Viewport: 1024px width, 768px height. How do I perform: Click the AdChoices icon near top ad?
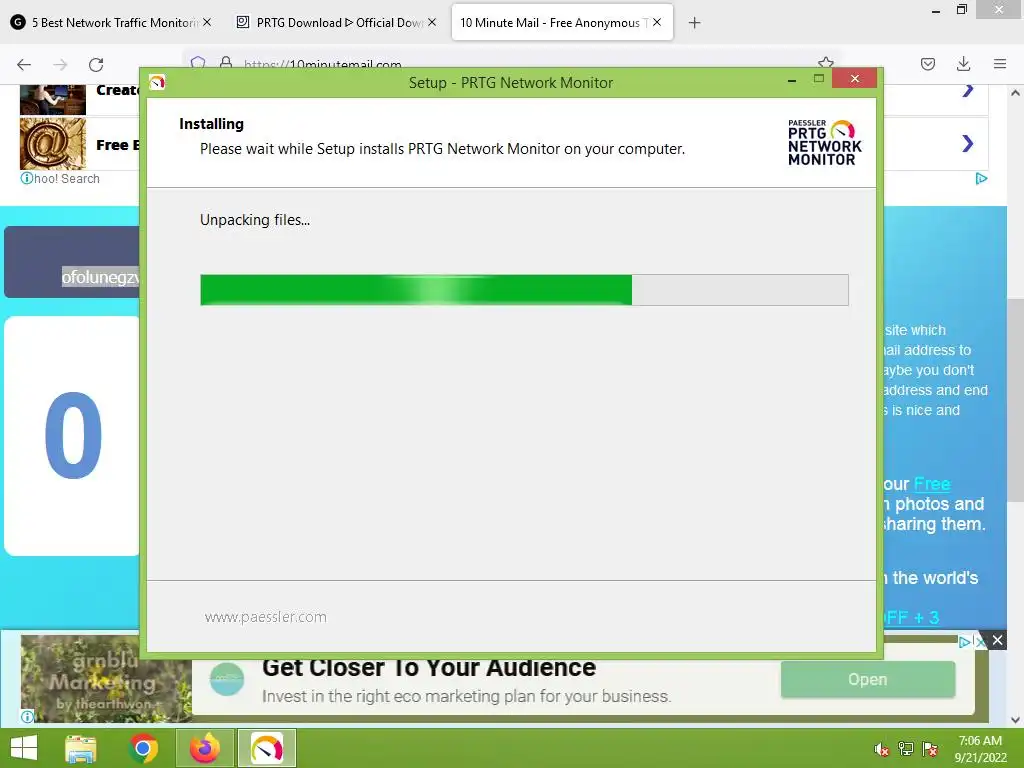click(x=981, y=178)
